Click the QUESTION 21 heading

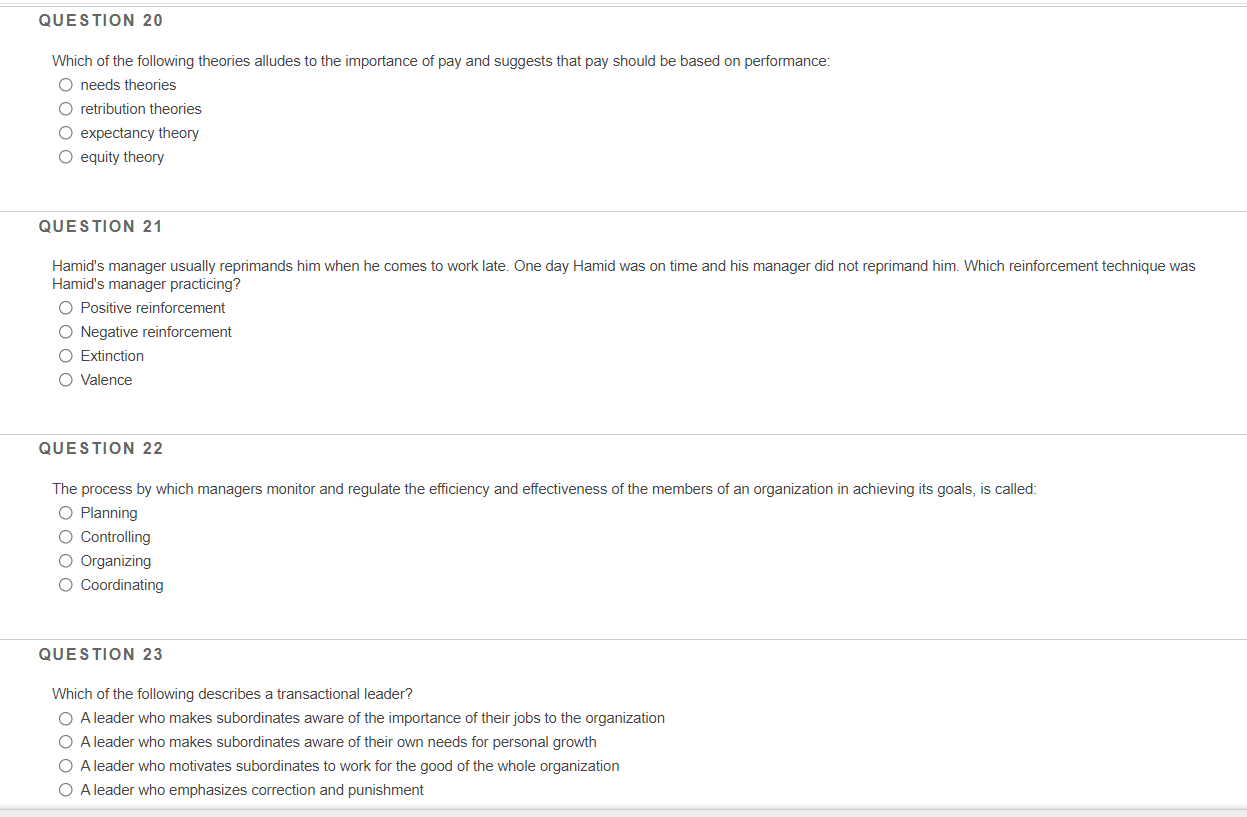[101, 226]
